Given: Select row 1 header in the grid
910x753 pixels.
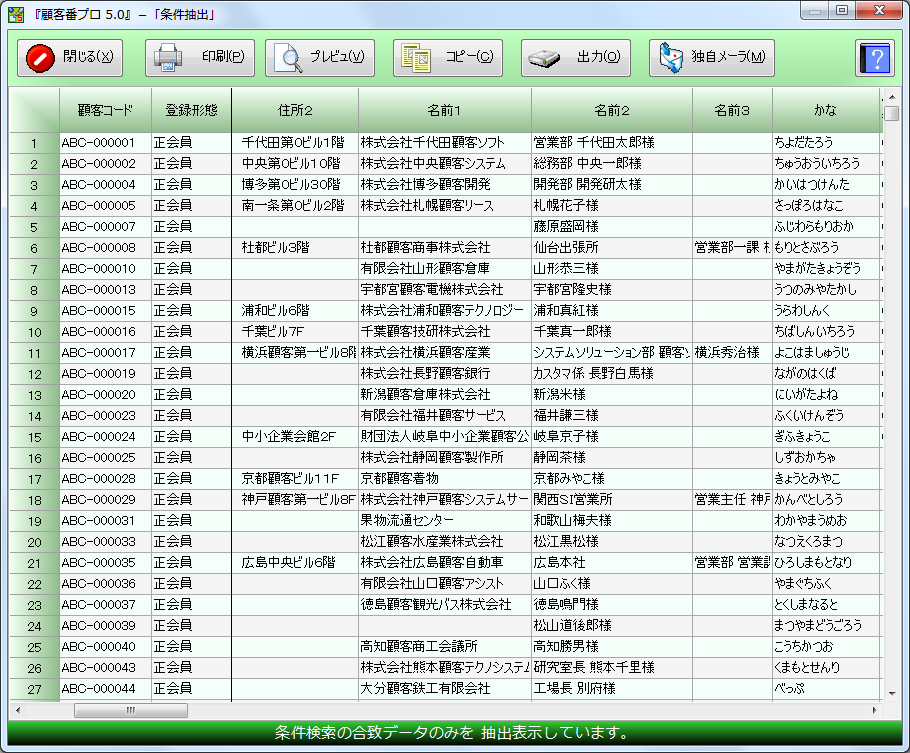Looking at the screenshot, I should pos(34,142).
